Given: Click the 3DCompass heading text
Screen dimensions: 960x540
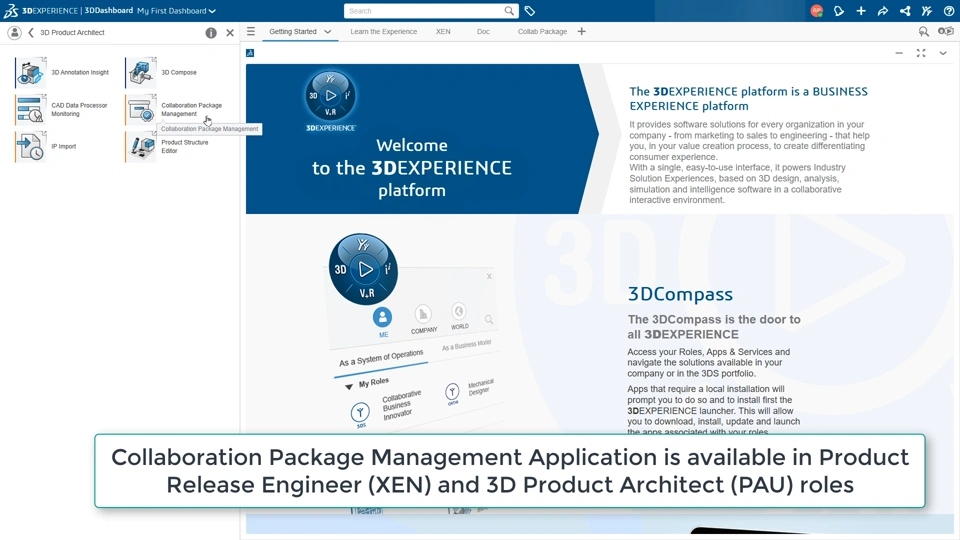Looking at the screenshot, I should (x=680, y=294).
